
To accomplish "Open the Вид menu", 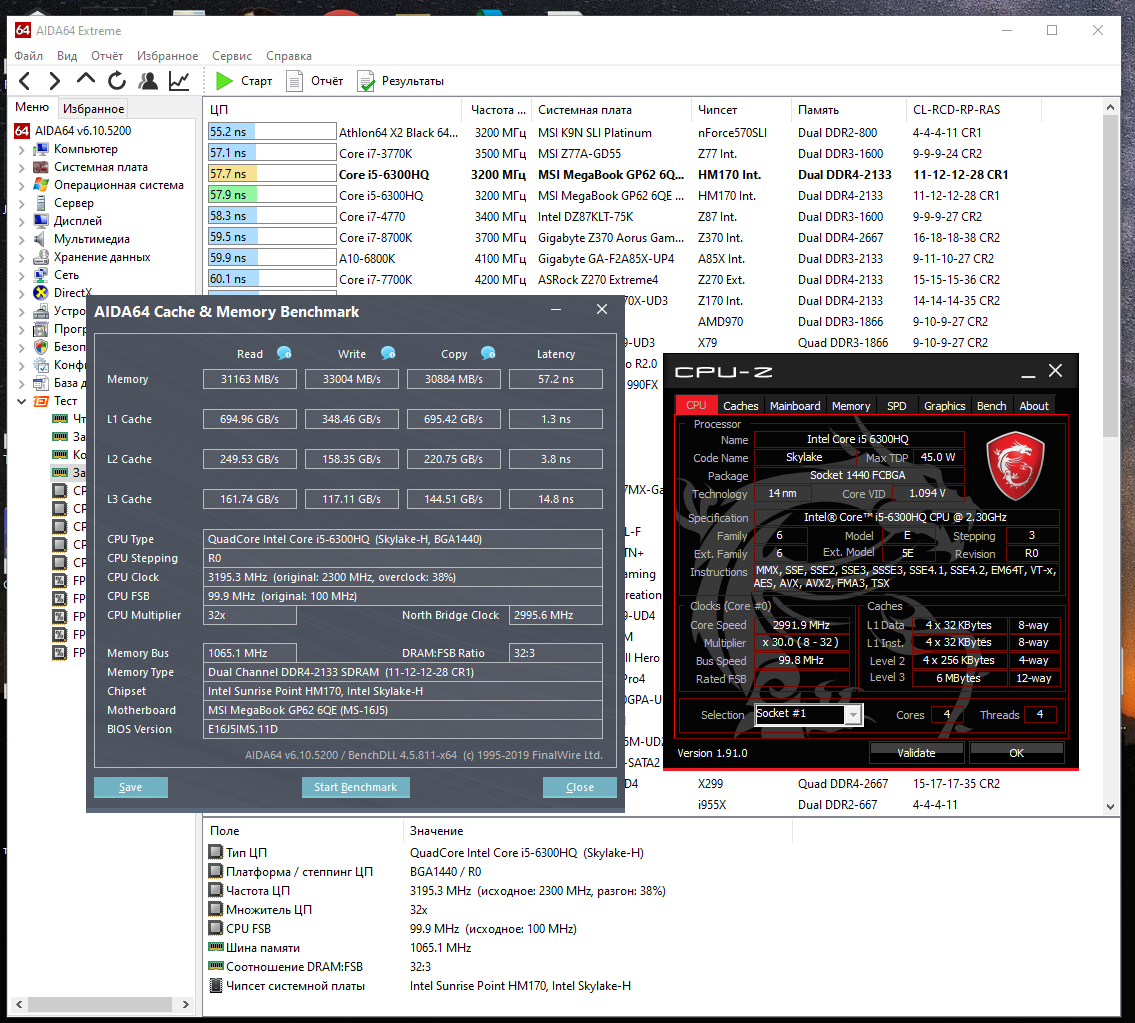I will coord(67,56).
